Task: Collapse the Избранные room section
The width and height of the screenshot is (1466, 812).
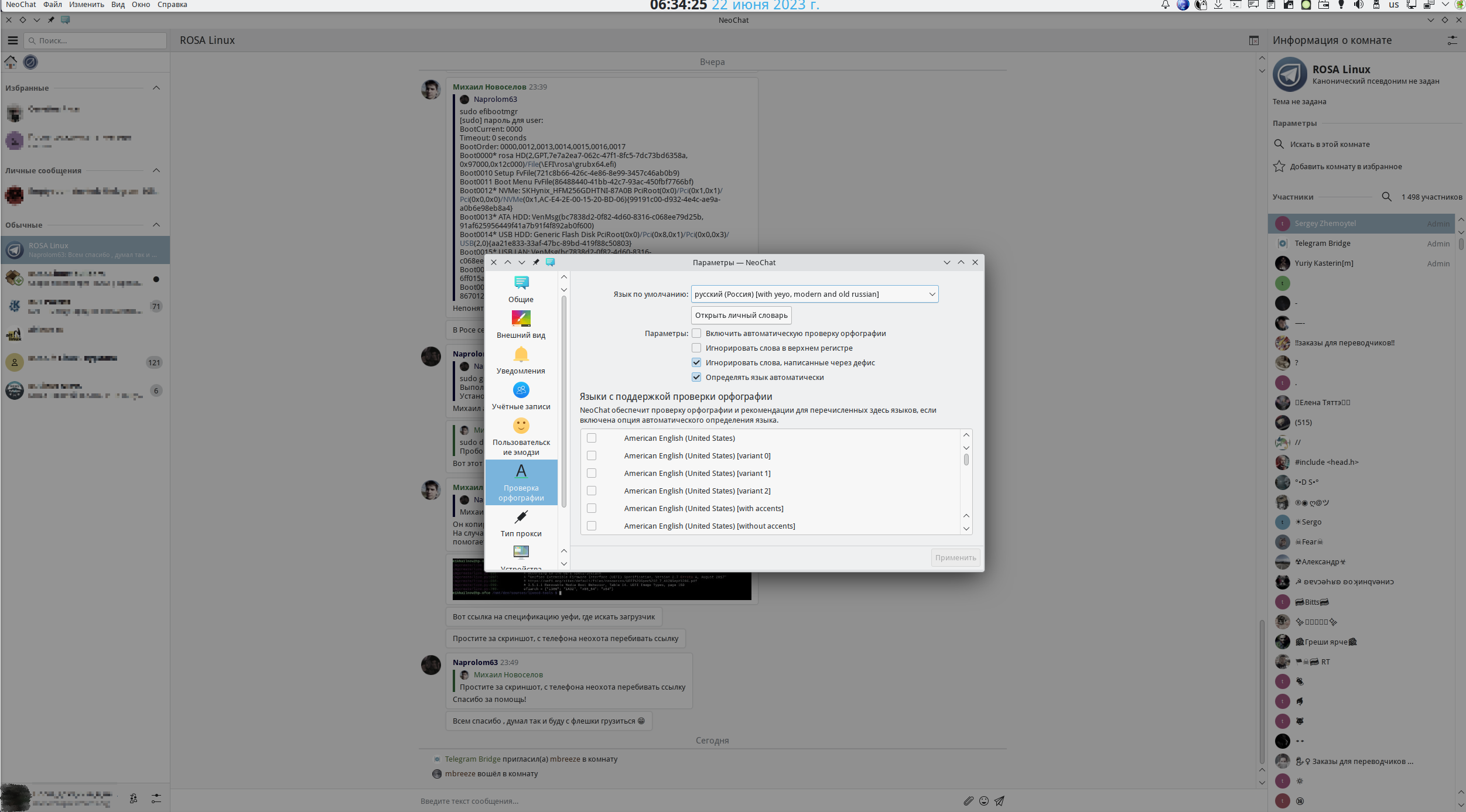Action: 156,88
